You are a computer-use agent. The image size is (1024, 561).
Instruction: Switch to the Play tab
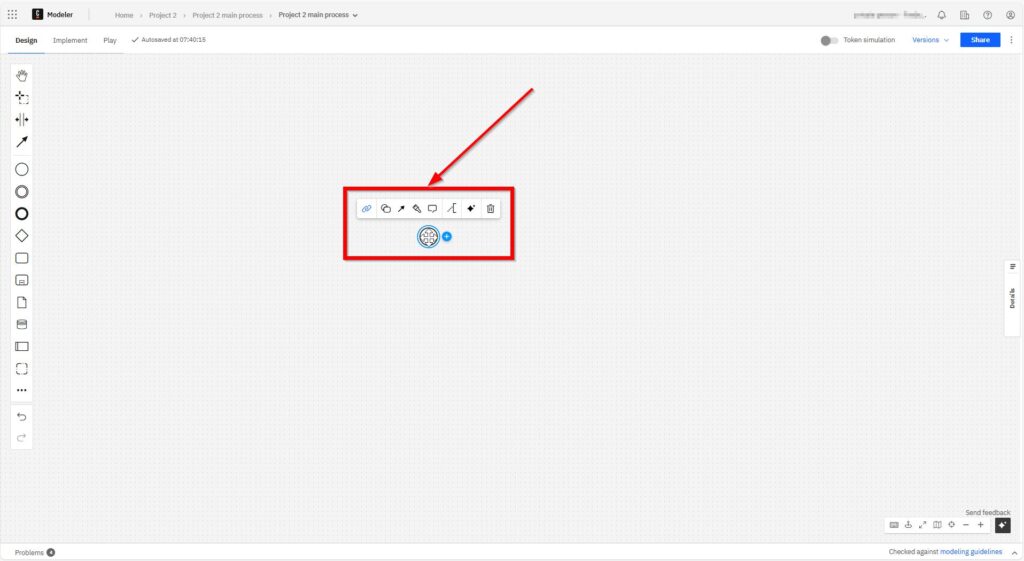tap(110, 40)
